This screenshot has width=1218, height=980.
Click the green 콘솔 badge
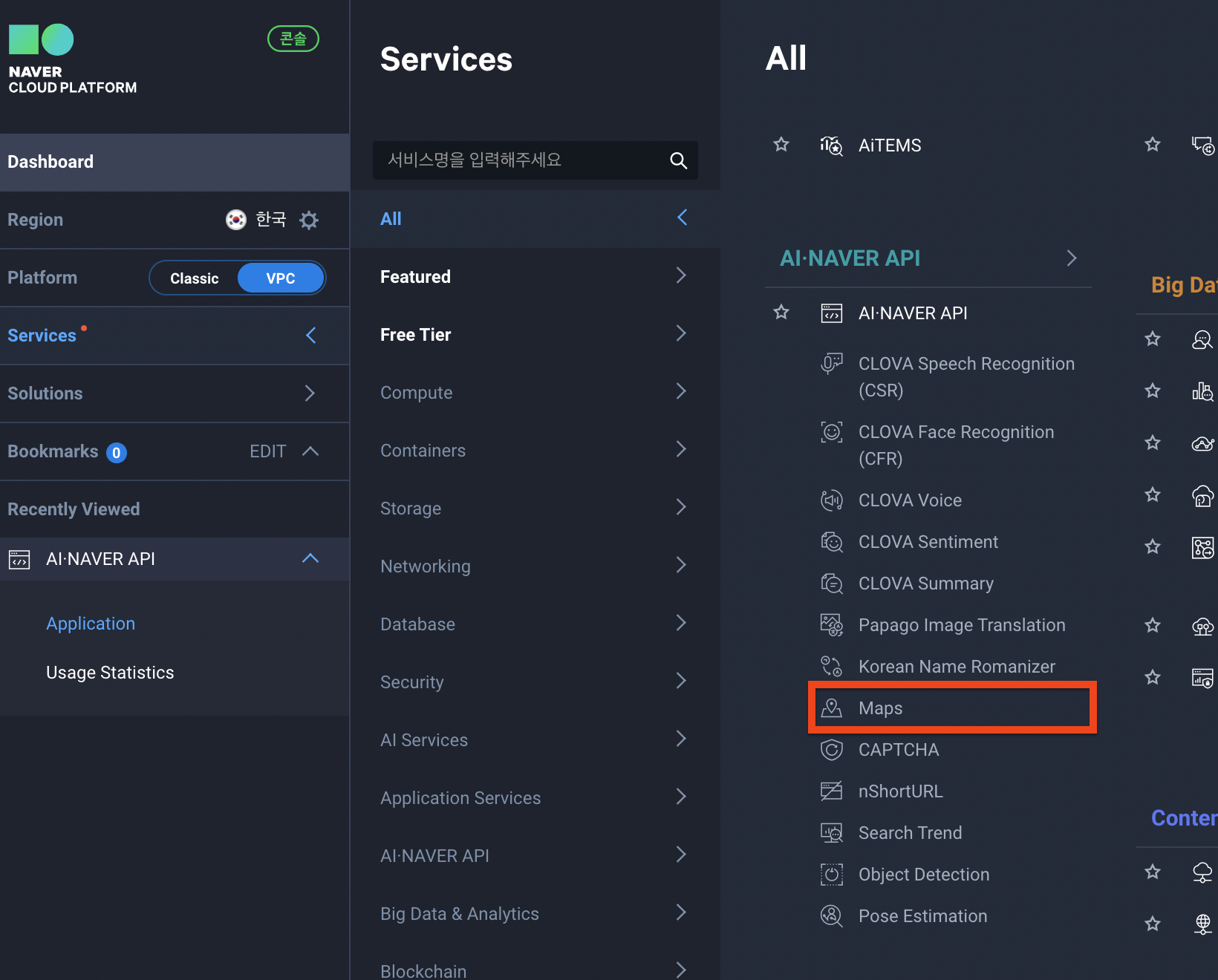pos(293,39)
